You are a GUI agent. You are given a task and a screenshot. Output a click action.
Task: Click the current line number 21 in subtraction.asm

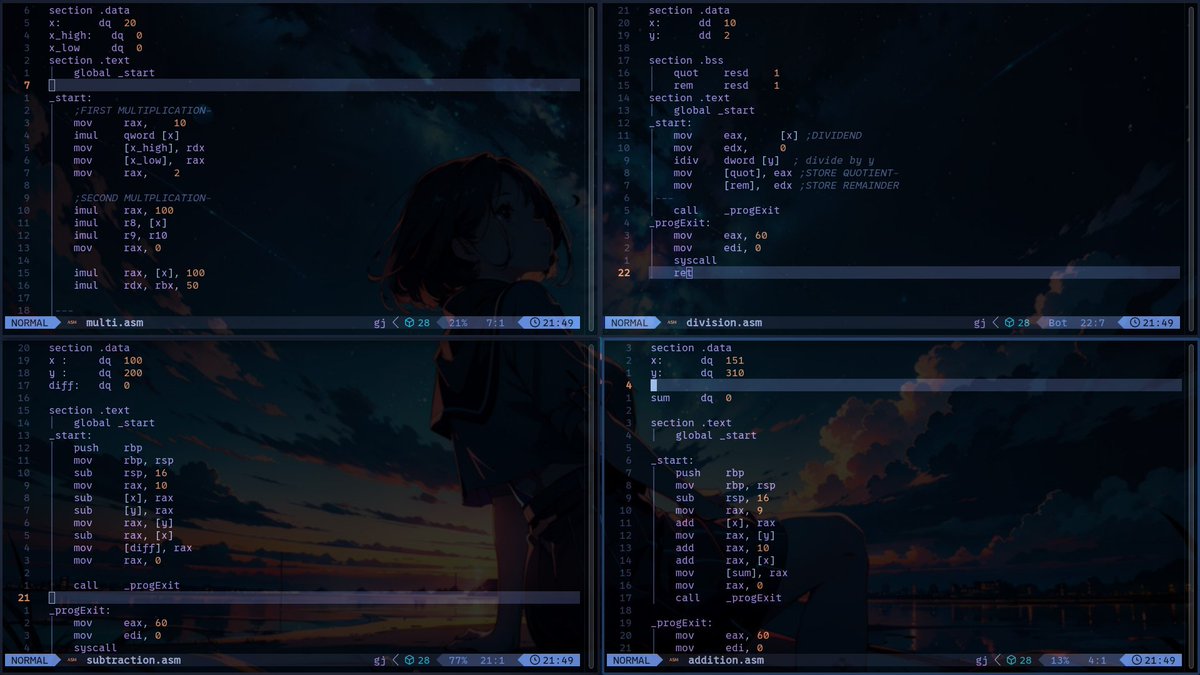24,597
